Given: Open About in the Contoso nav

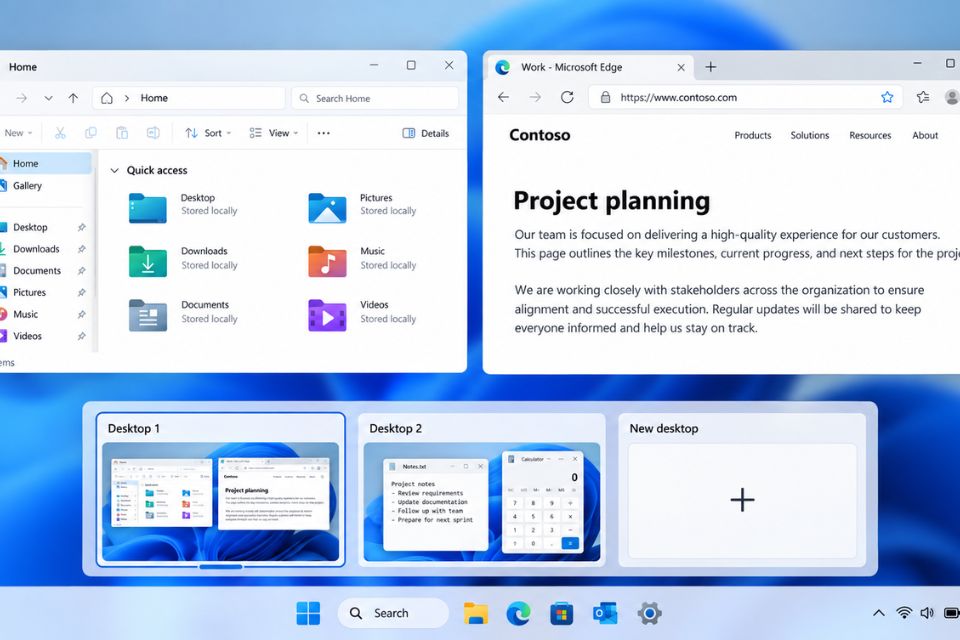Looking at the screenshot, I should (924, 135).
